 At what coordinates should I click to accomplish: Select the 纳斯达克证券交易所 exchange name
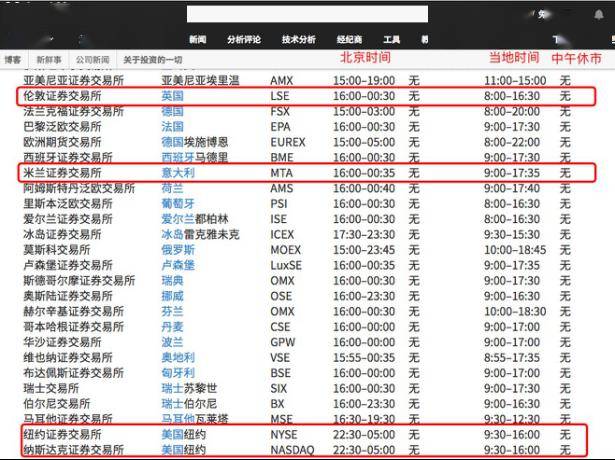coord(74,450)
